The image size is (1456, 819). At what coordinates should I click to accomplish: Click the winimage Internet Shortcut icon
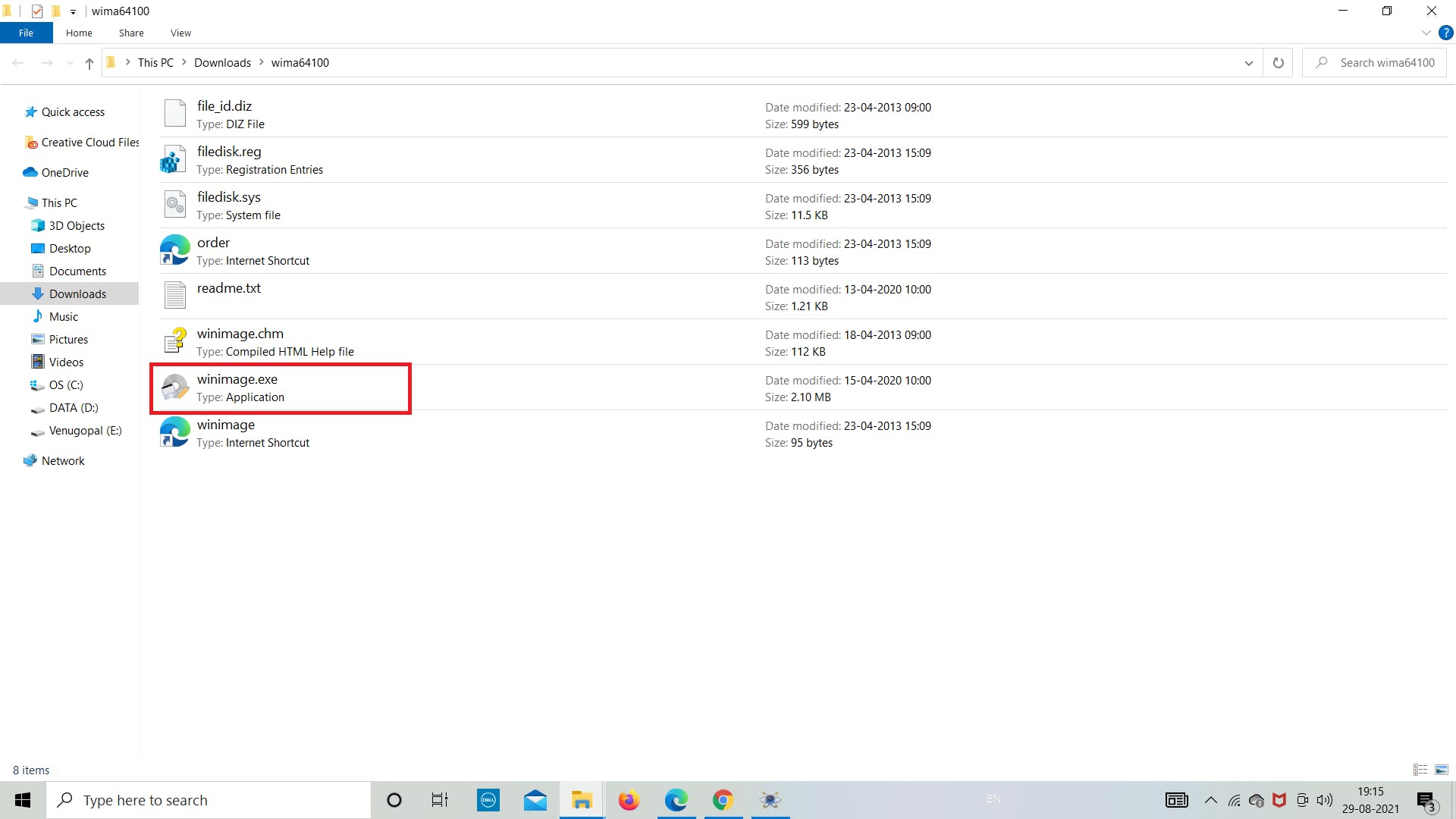click(x=175, y=432)
